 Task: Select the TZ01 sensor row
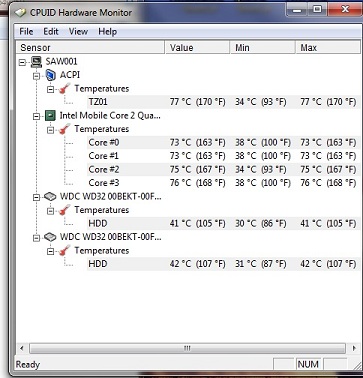tap(223, 102)
